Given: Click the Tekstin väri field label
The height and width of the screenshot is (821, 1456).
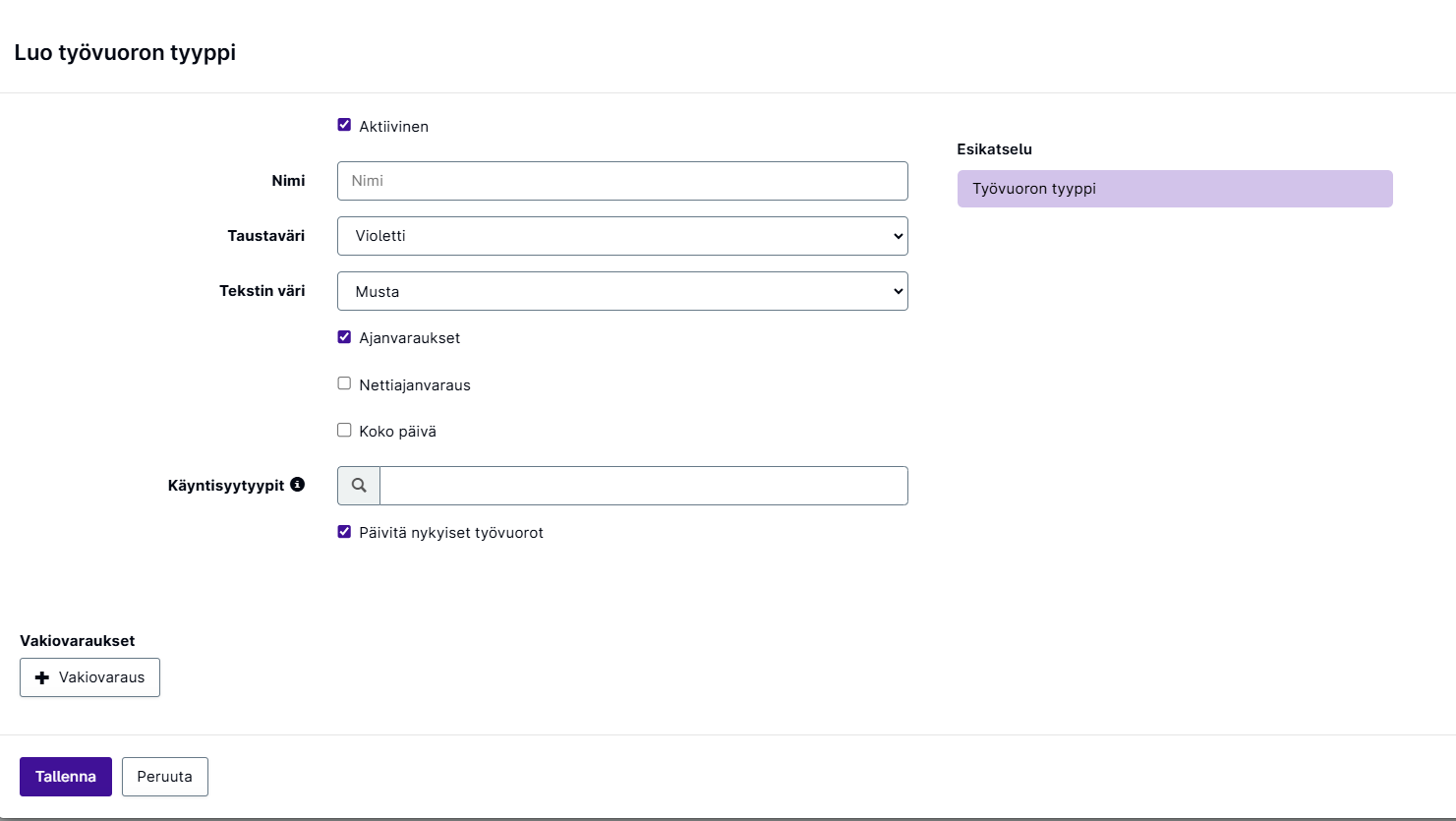Looking at the screenshot, I should tap(262, 291).
